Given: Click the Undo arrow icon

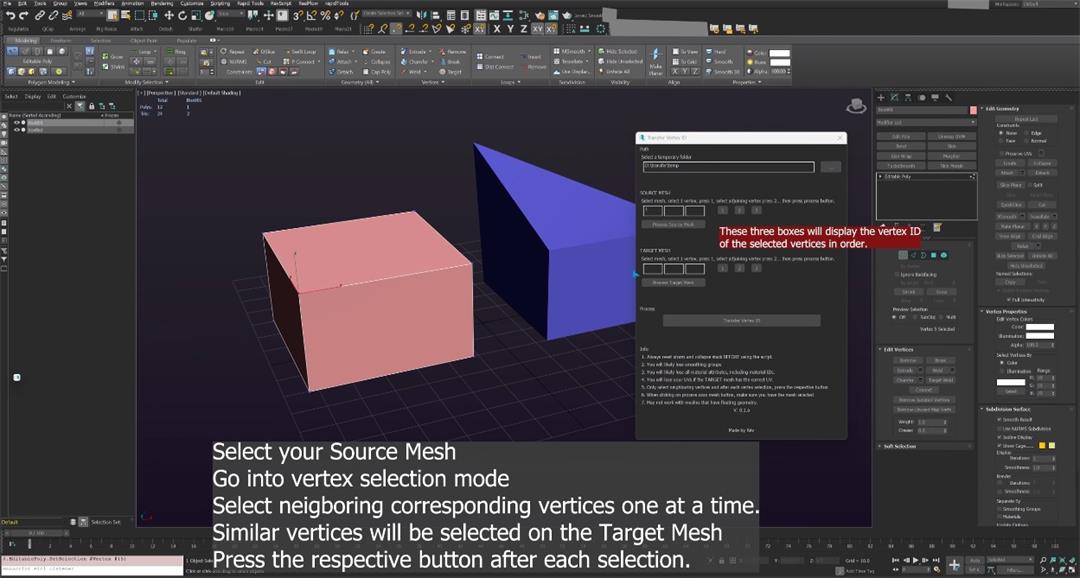Looking at the screenshot, I should coord(9,15).
